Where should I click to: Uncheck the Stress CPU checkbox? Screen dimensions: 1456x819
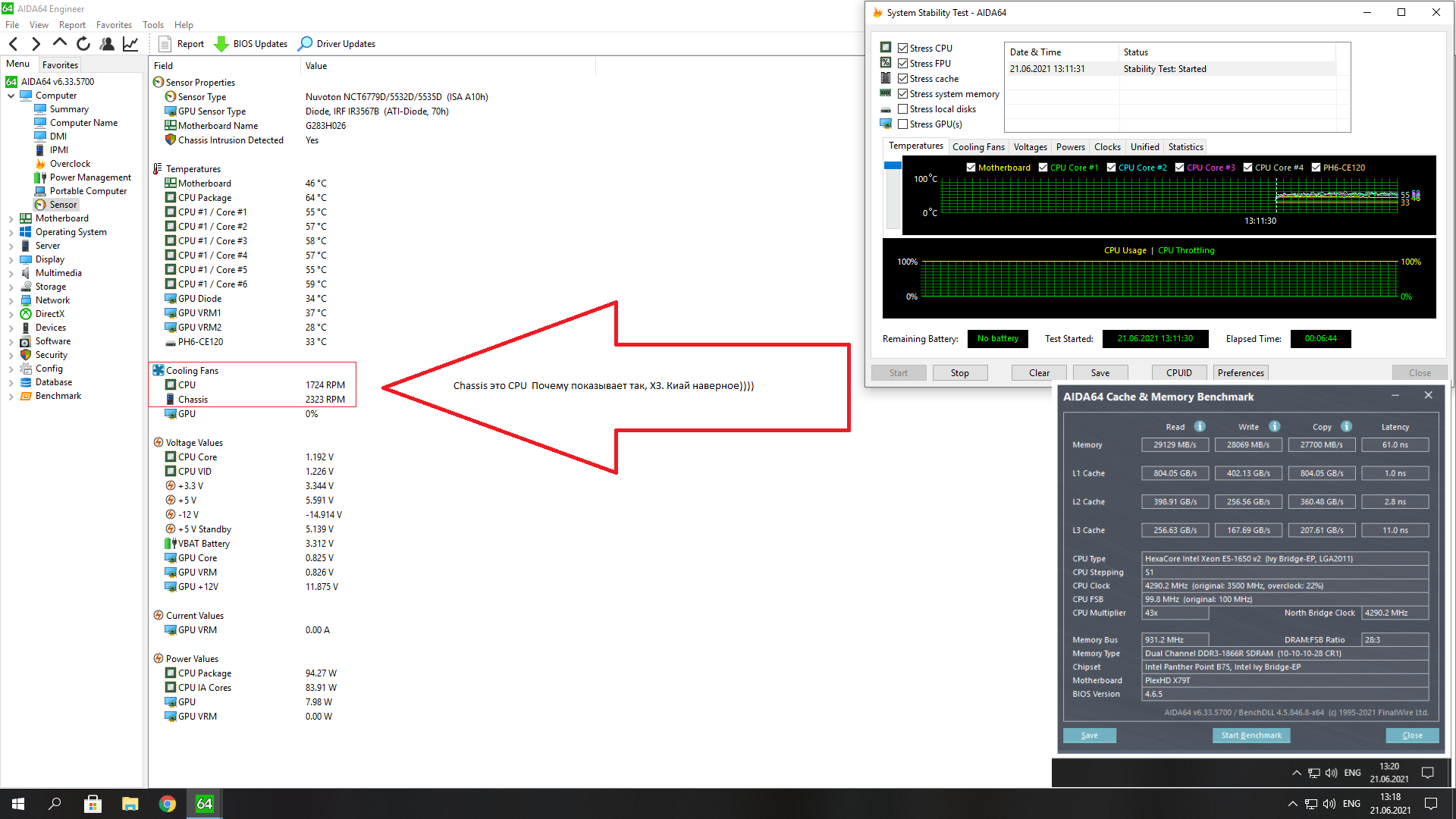902,48
